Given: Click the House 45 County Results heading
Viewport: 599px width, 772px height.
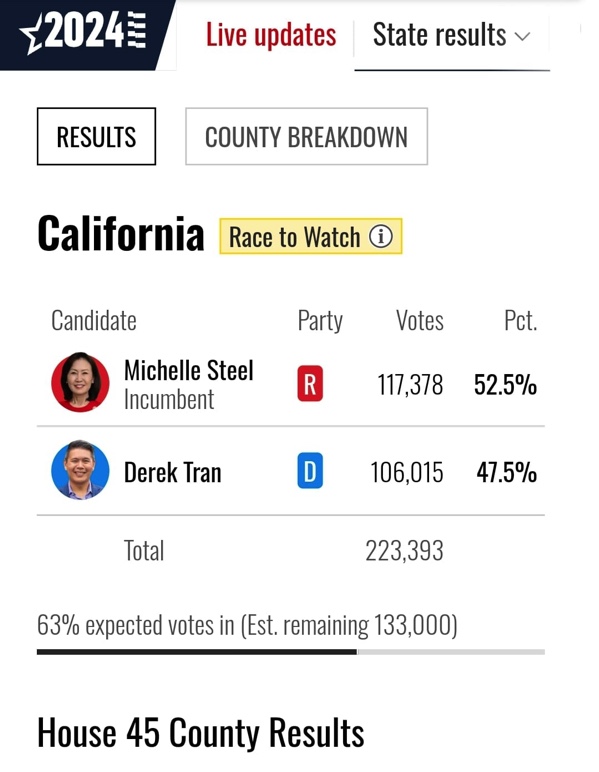Looking at the screenshot, I should click(x=201, y=734).
